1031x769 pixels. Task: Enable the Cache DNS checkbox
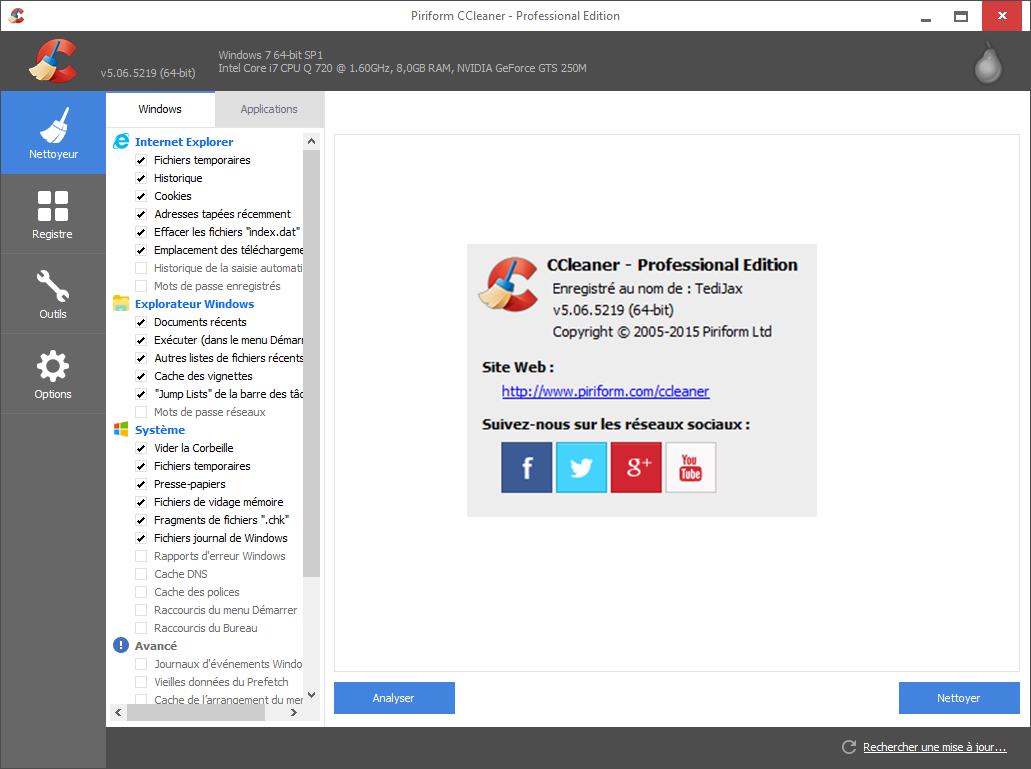click(141, 574)
